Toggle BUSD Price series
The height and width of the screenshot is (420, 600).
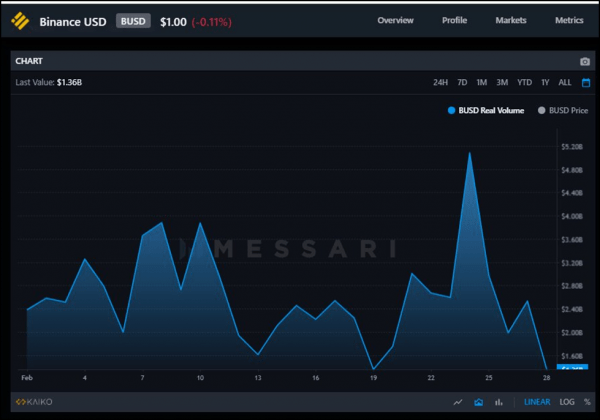(562, 110)
